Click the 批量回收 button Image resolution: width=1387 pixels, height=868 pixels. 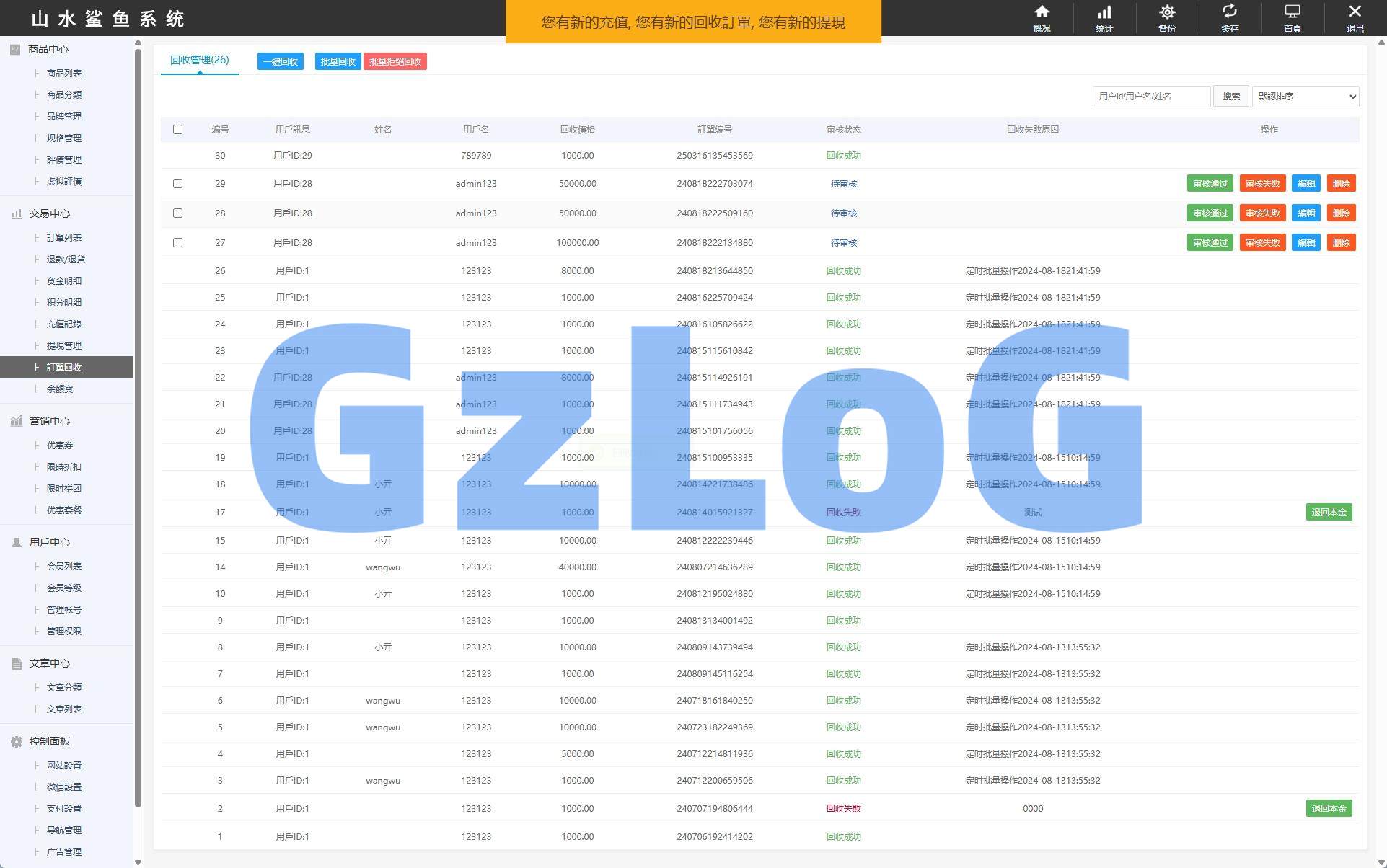[338, 62]
